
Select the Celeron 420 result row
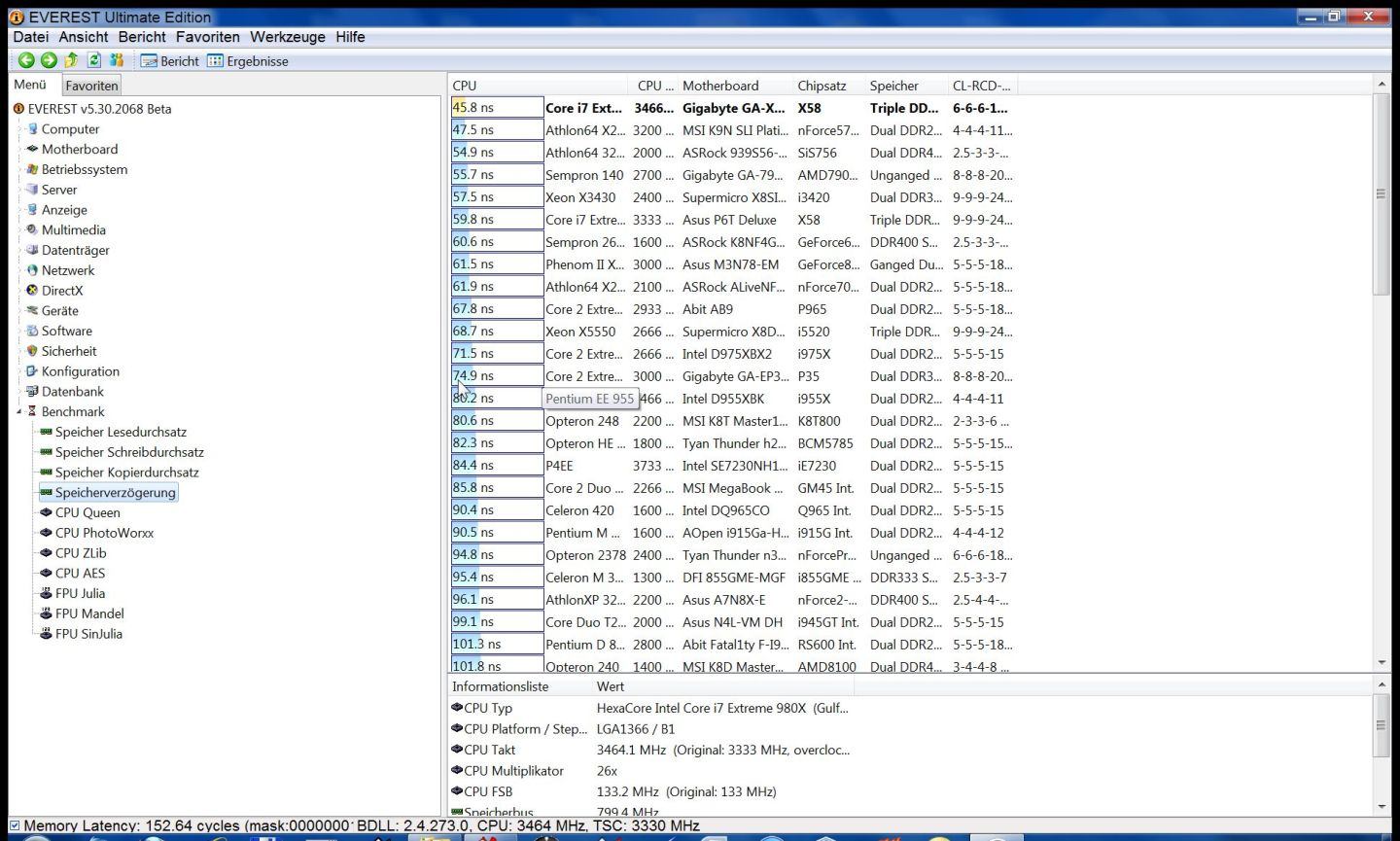coord(733,510)
